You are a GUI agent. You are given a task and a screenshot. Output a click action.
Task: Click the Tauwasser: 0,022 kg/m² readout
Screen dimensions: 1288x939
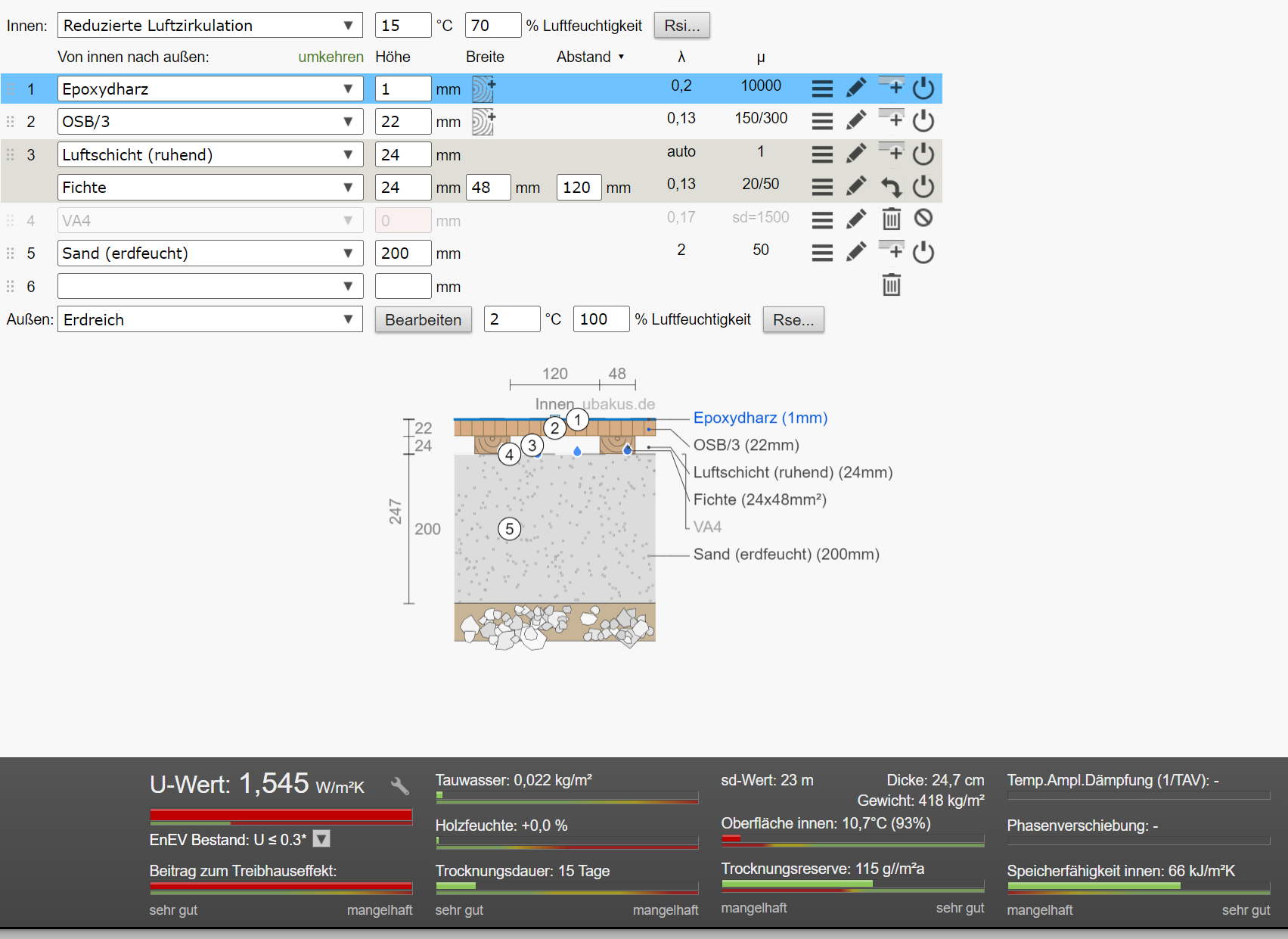point(514,780)
